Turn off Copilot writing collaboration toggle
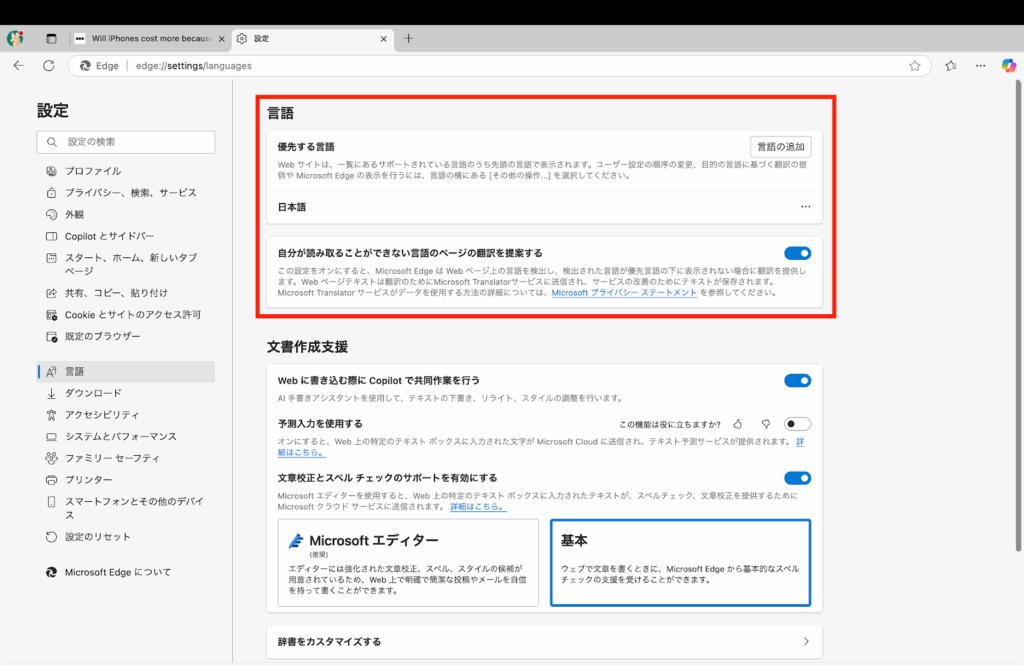 pyautogui.click(x=797, y=380)
